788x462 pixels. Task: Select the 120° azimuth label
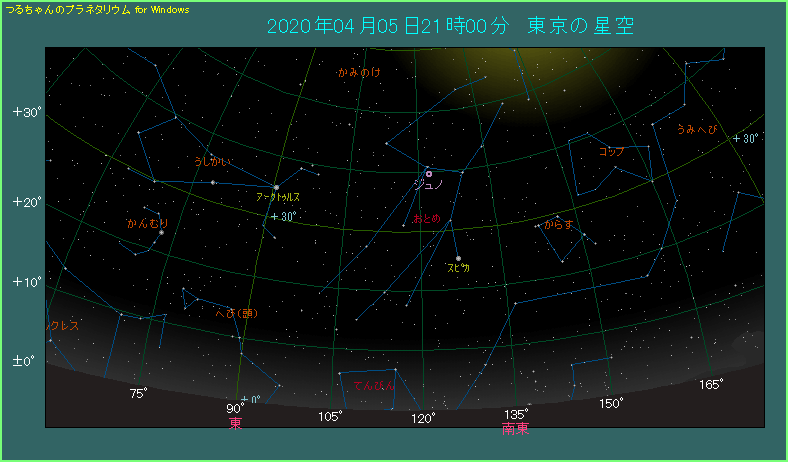tap(424, 417)
